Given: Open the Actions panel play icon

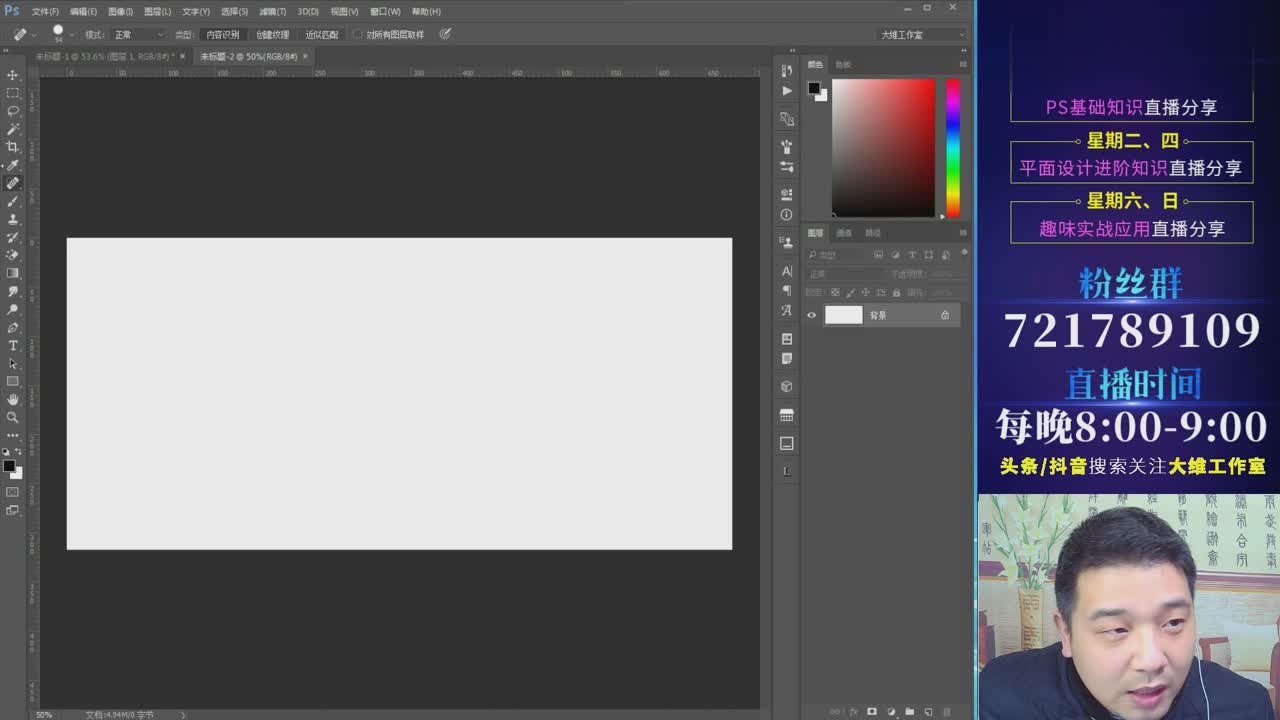Looking at the screenshot, I should click(x=787, y=90).
